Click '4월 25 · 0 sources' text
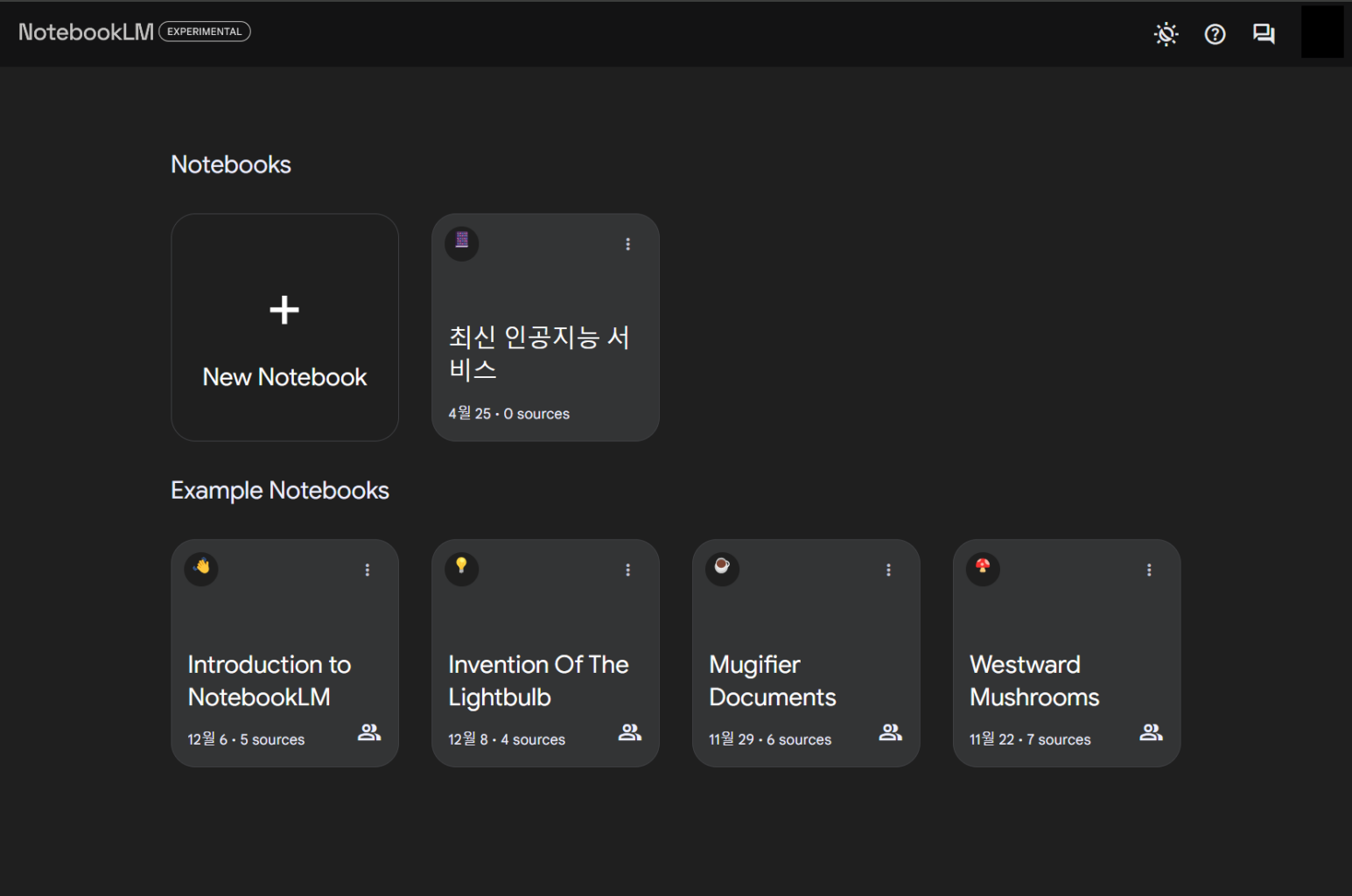The height and width of the screenshot is (896, 1352). click(x=509, y=413)
